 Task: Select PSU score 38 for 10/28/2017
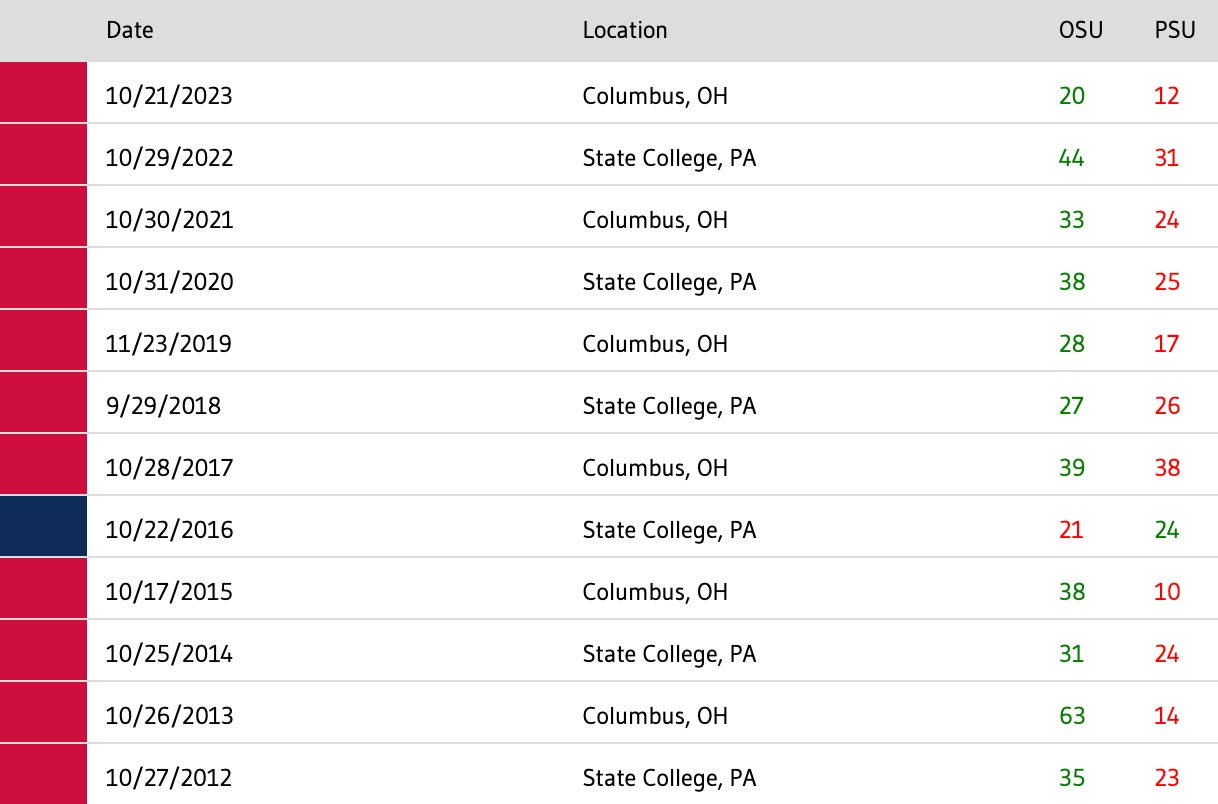point(1166,468)
